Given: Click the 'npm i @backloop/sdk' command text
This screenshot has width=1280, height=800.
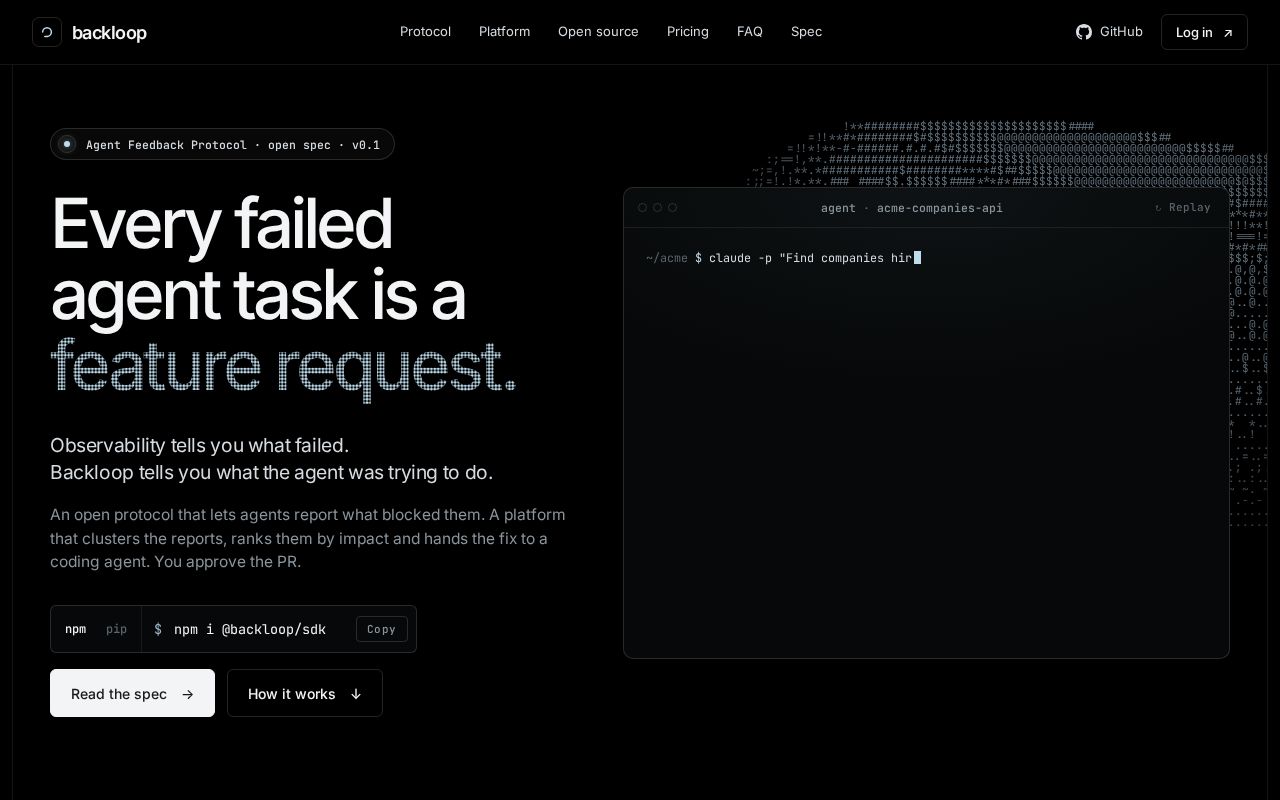Looking at the screenshot, I should pos(250,629).
